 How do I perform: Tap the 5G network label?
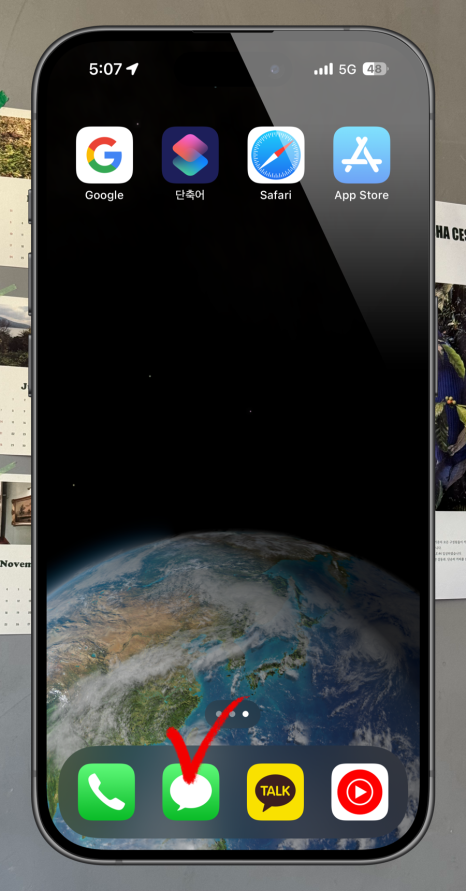(x=347, y=69)
